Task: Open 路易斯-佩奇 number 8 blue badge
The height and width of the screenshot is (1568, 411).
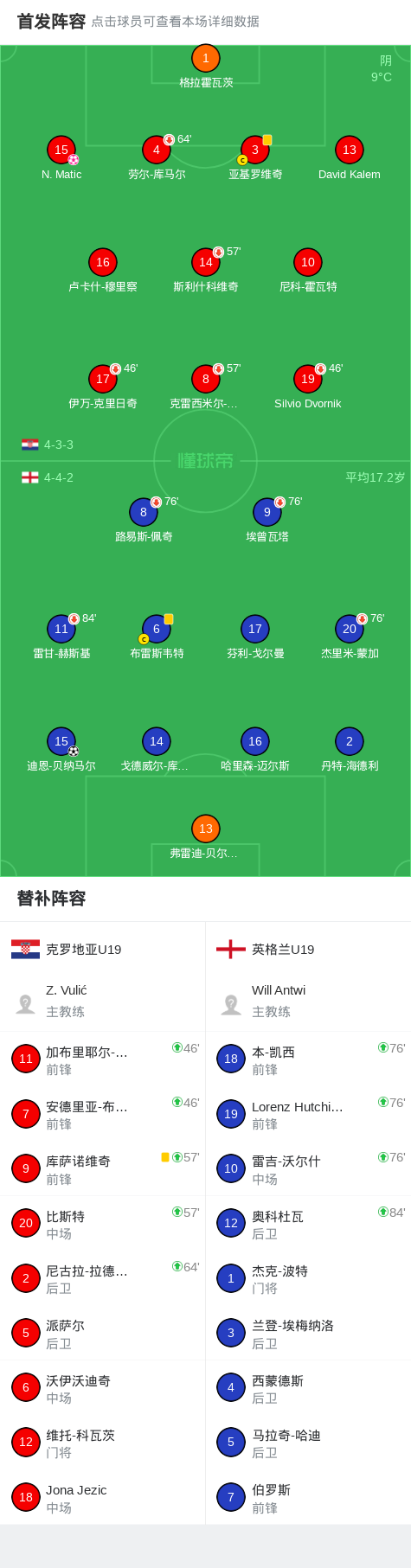Action: [x=143, y=512]
